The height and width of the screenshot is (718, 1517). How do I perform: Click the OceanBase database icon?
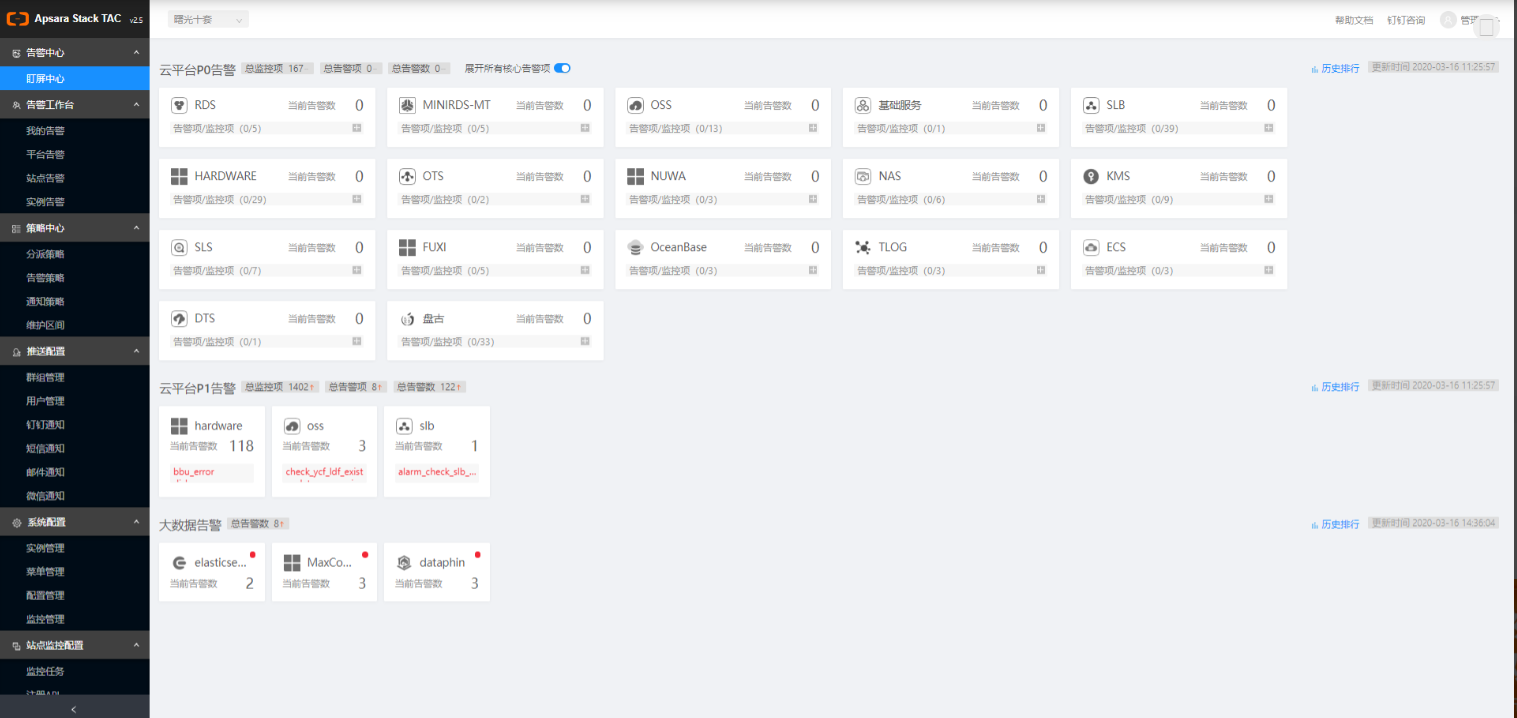coord(635,247)
